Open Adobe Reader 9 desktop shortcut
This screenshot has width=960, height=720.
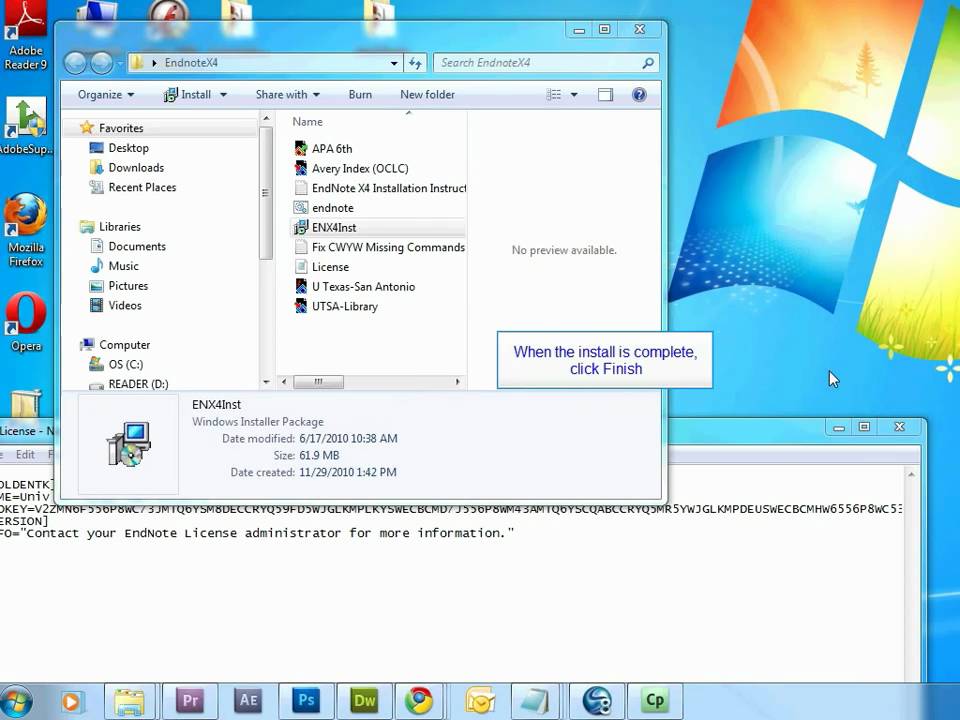tap(25, 36)
